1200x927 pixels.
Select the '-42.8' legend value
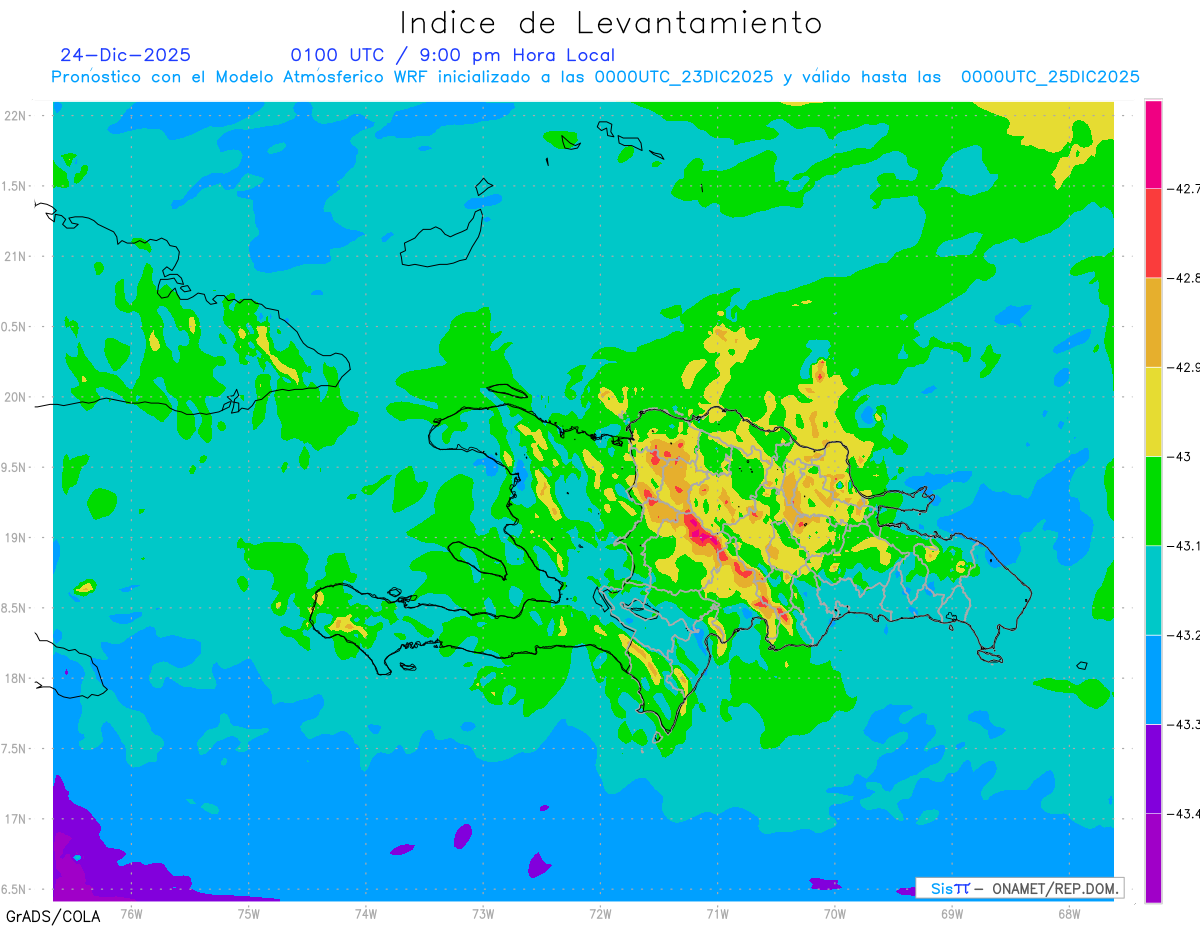point(1185,278)
